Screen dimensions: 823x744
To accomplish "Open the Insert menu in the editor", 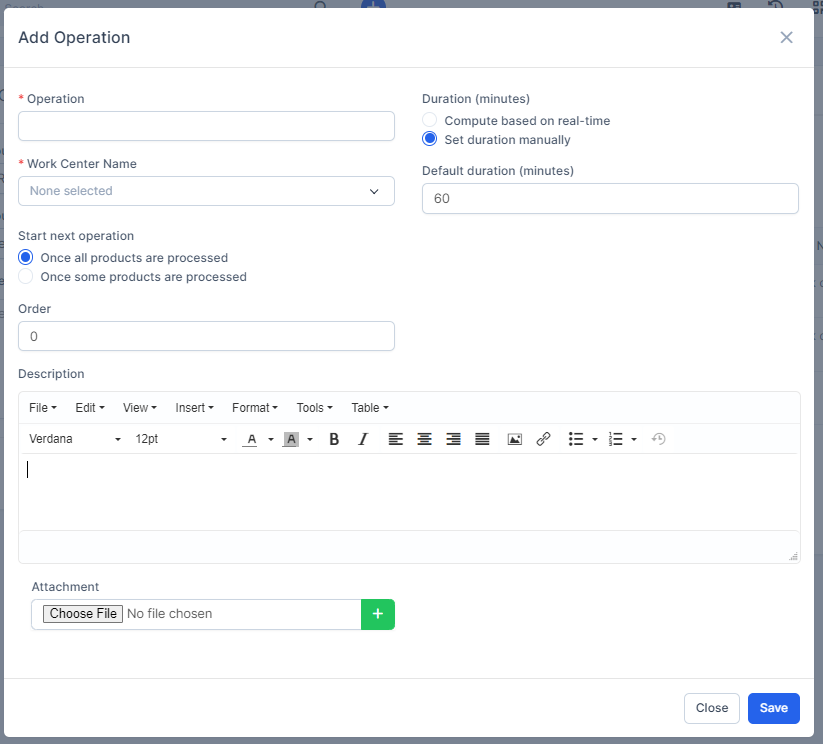I will pyautogui.click(x=194, y=408).
